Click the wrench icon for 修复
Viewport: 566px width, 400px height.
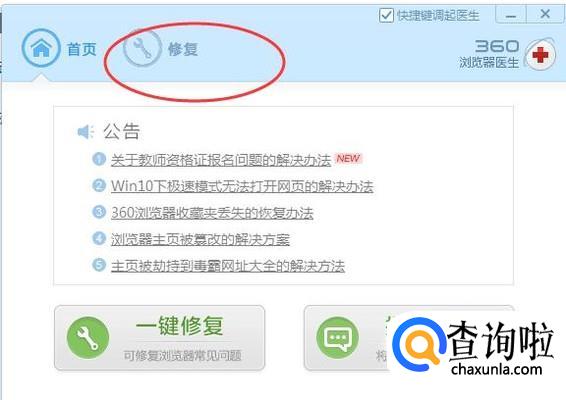pos(142,48)
